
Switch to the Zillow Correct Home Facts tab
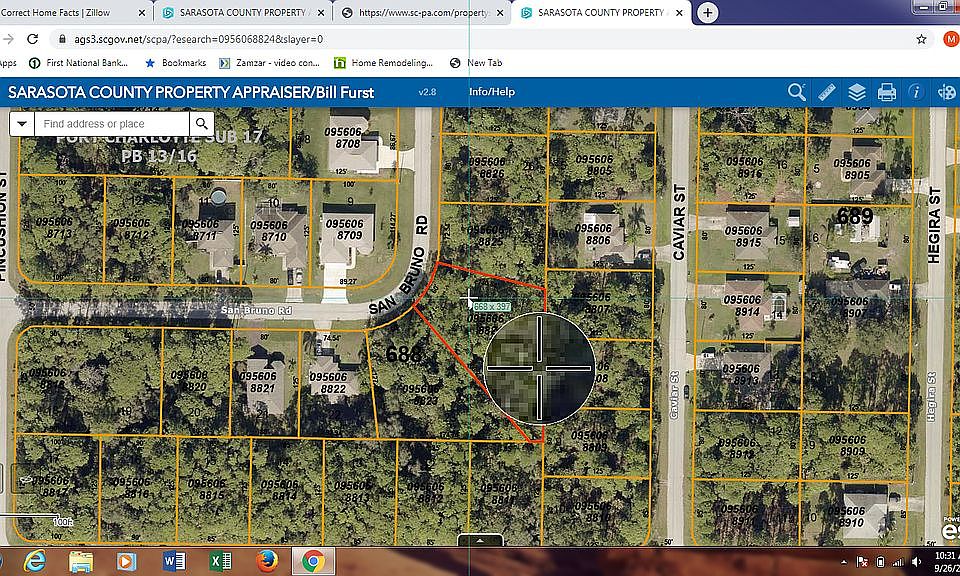70,13
